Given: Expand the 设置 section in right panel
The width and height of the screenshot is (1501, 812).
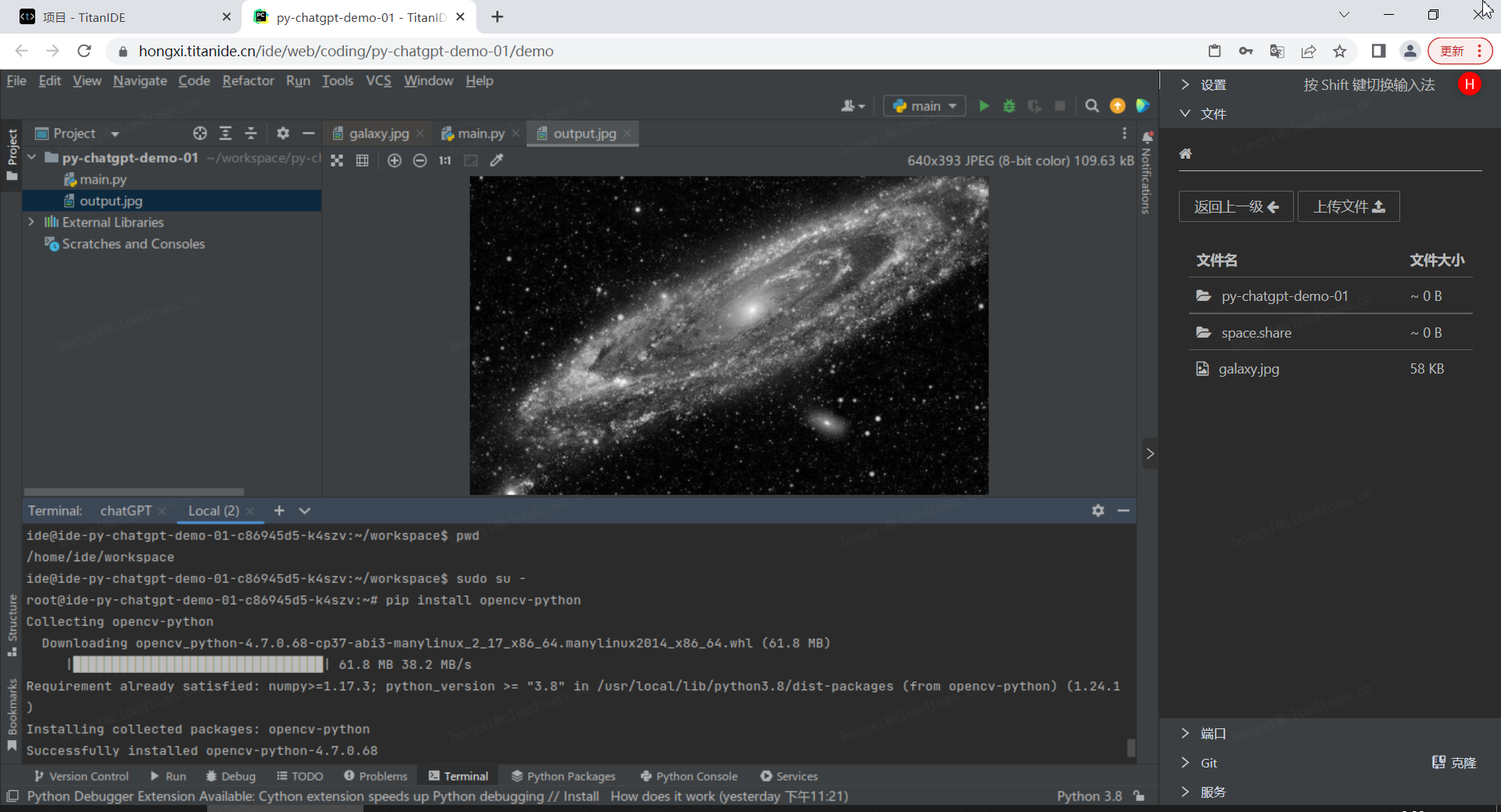Looking at the screenshot, I should tap(1185, 85).
